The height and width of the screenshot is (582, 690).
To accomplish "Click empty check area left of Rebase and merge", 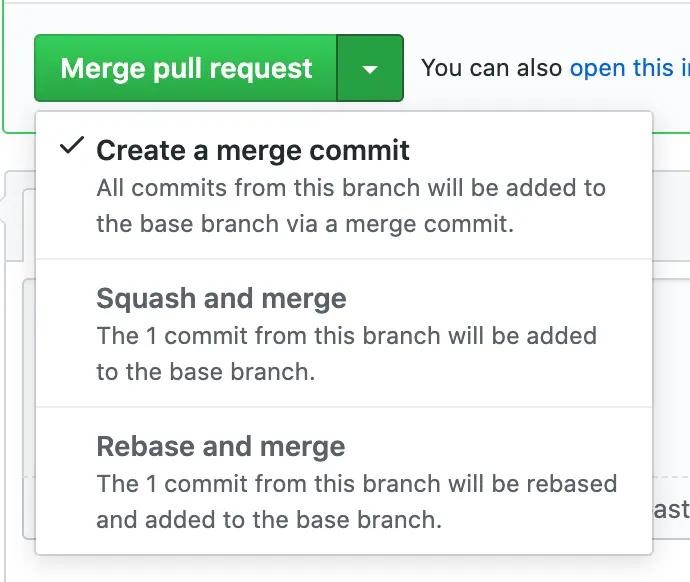I will click(x=70, y=446).
